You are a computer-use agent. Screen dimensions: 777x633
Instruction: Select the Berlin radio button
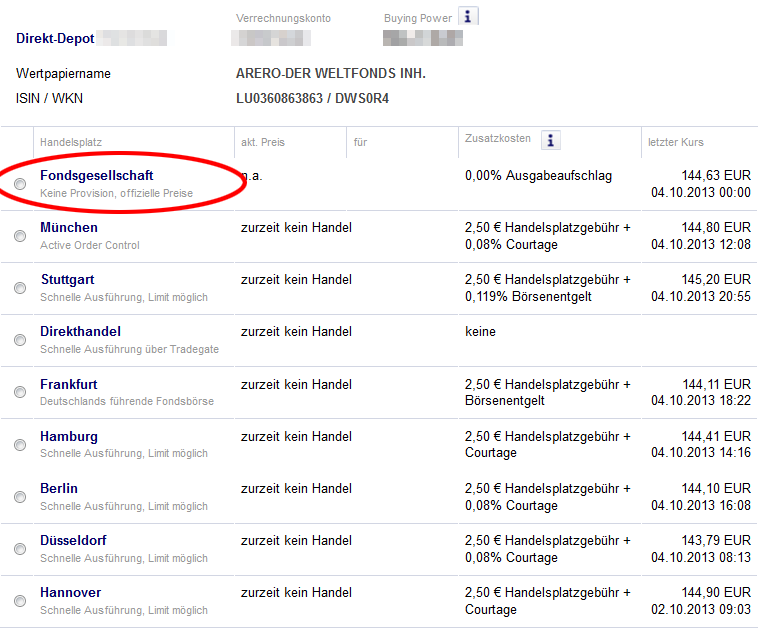point(20,497)
